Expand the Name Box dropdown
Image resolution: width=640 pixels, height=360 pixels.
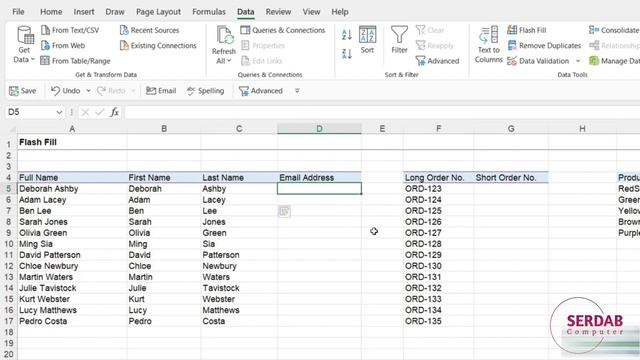(x=59, y=112)
